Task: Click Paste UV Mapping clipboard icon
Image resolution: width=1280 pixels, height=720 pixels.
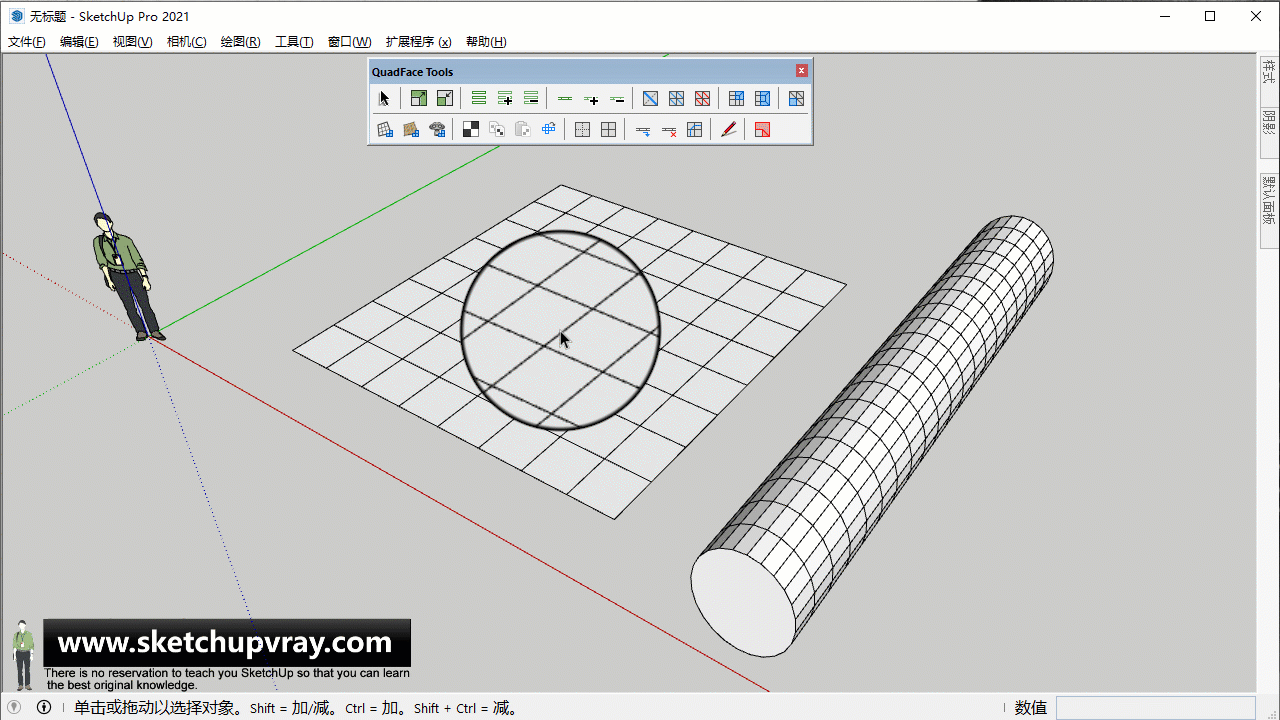Action: point(522,129)
